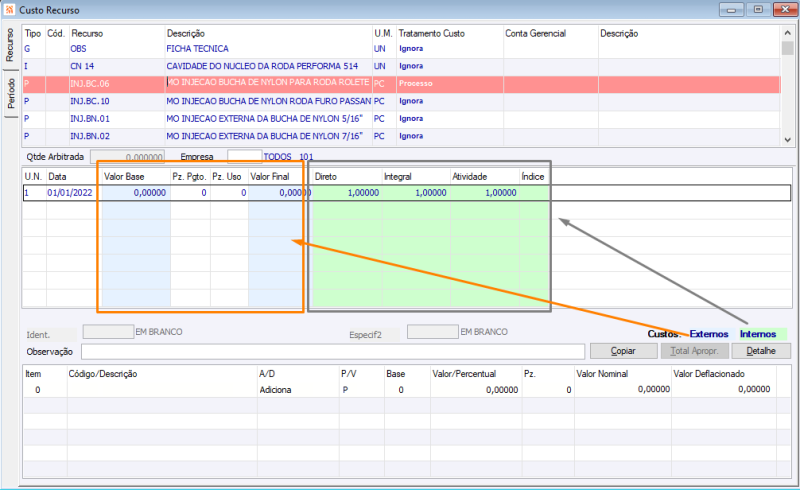Click the Integral 1,00000 cell
This screenshot has width=800, height=490.
coord(415,193)
